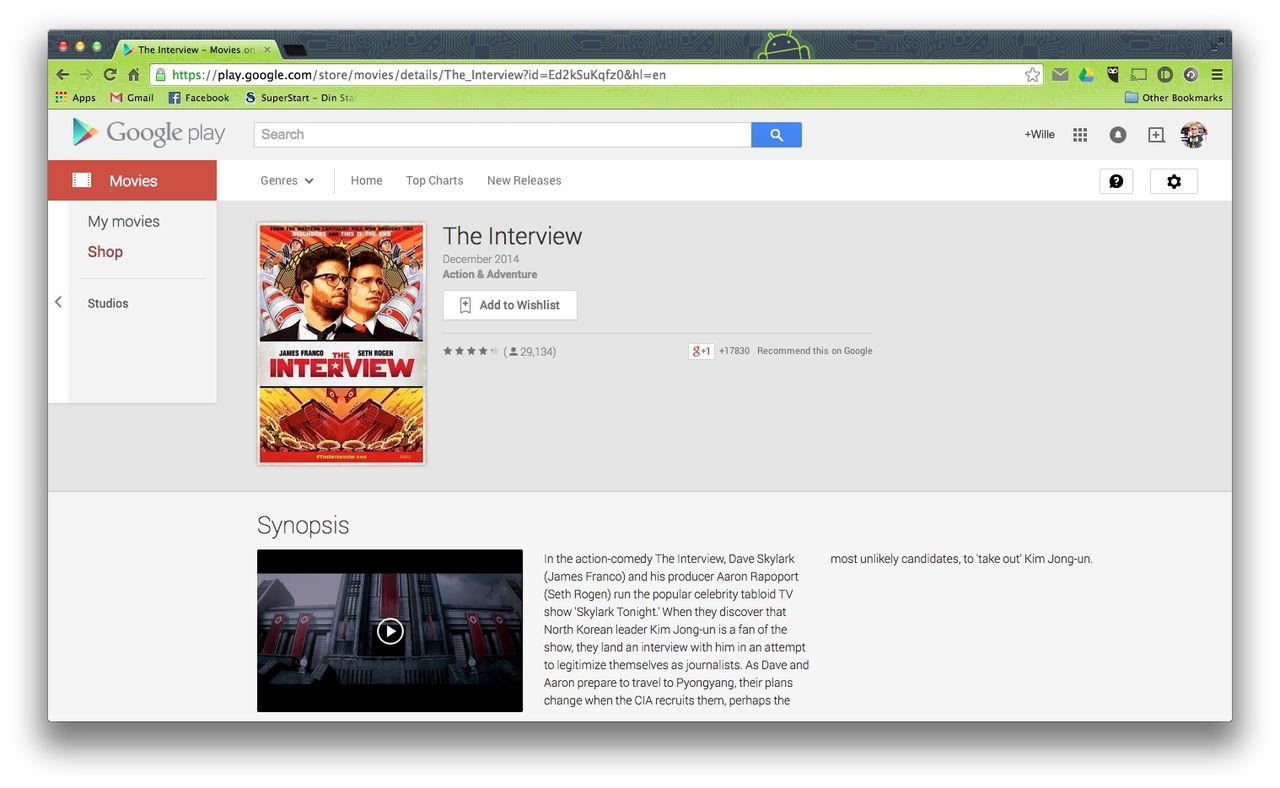Click the Google Cast extension icon

(x=1138, y=75)
